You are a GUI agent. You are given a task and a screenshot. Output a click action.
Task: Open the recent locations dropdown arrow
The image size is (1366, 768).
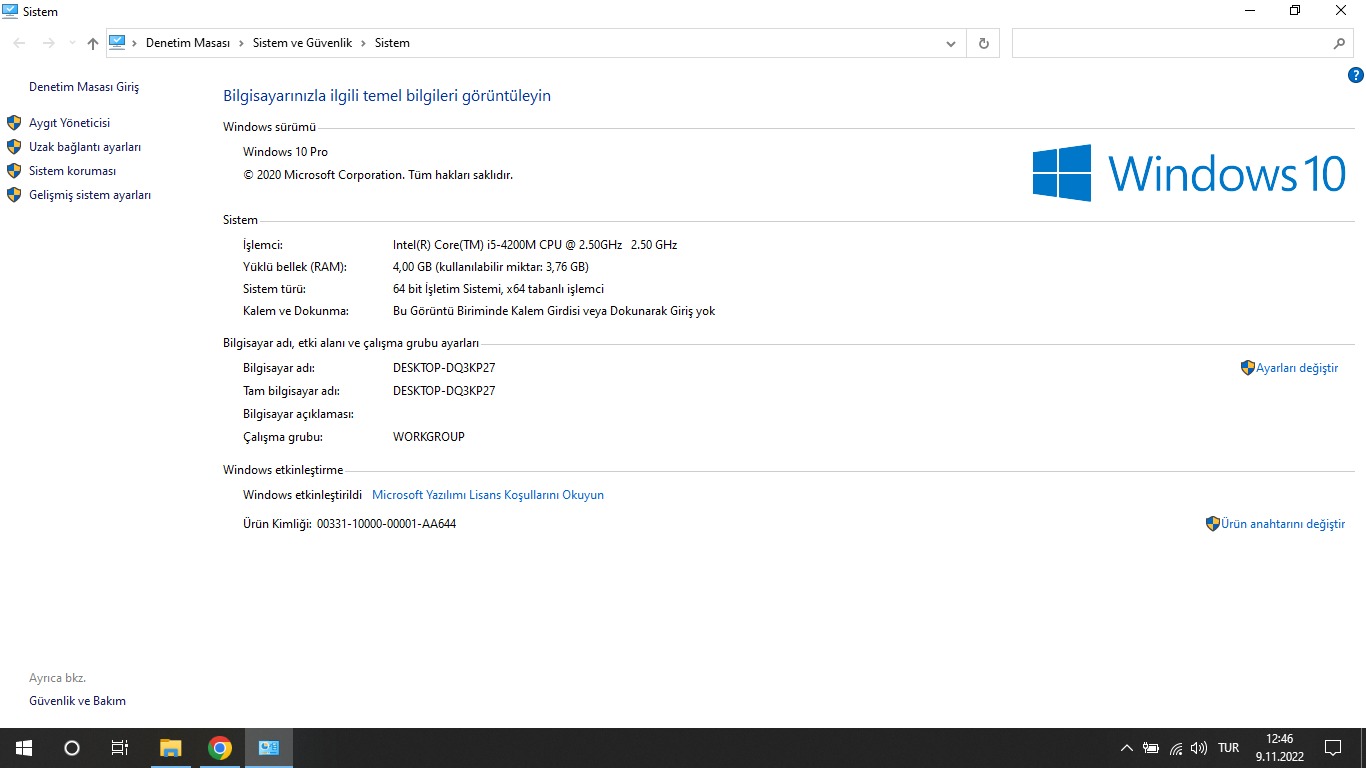coord(72,43)
